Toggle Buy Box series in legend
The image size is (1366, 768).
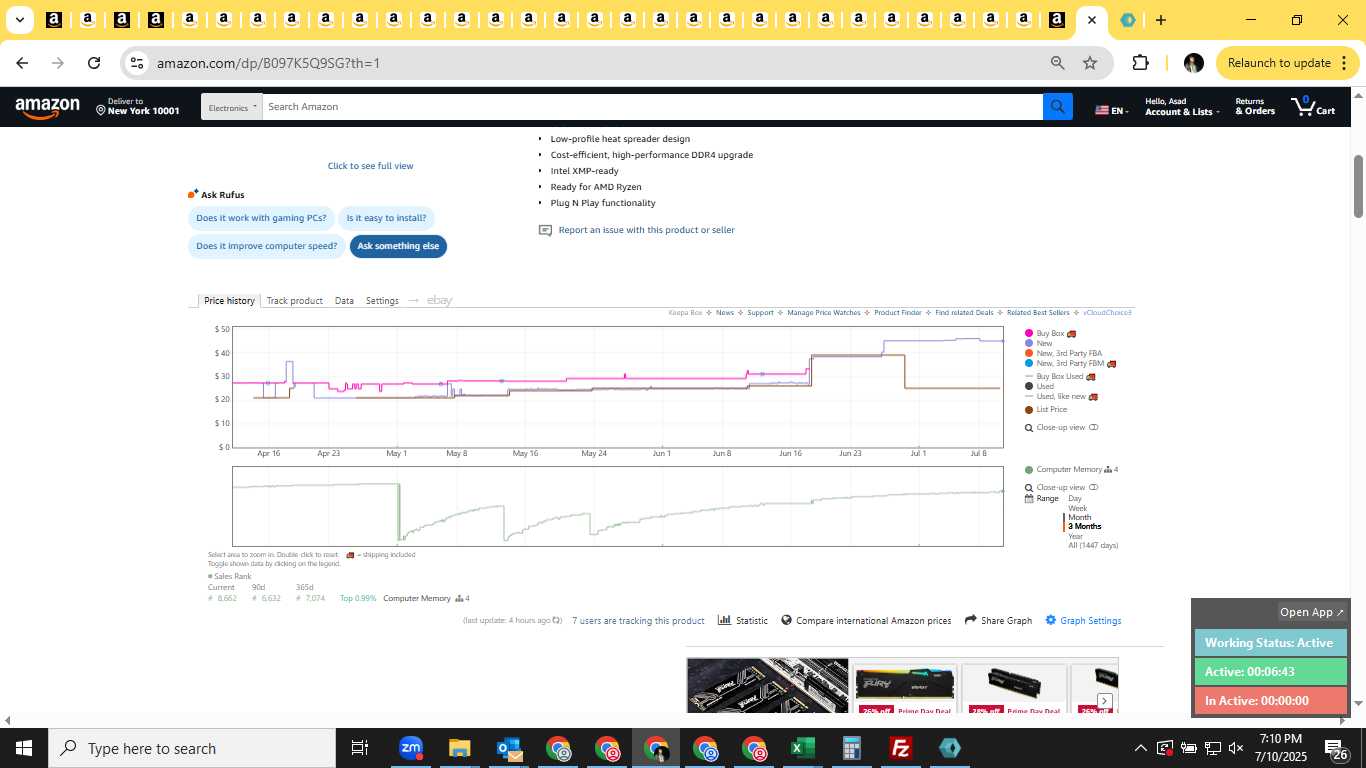[x=1050, y=333]
